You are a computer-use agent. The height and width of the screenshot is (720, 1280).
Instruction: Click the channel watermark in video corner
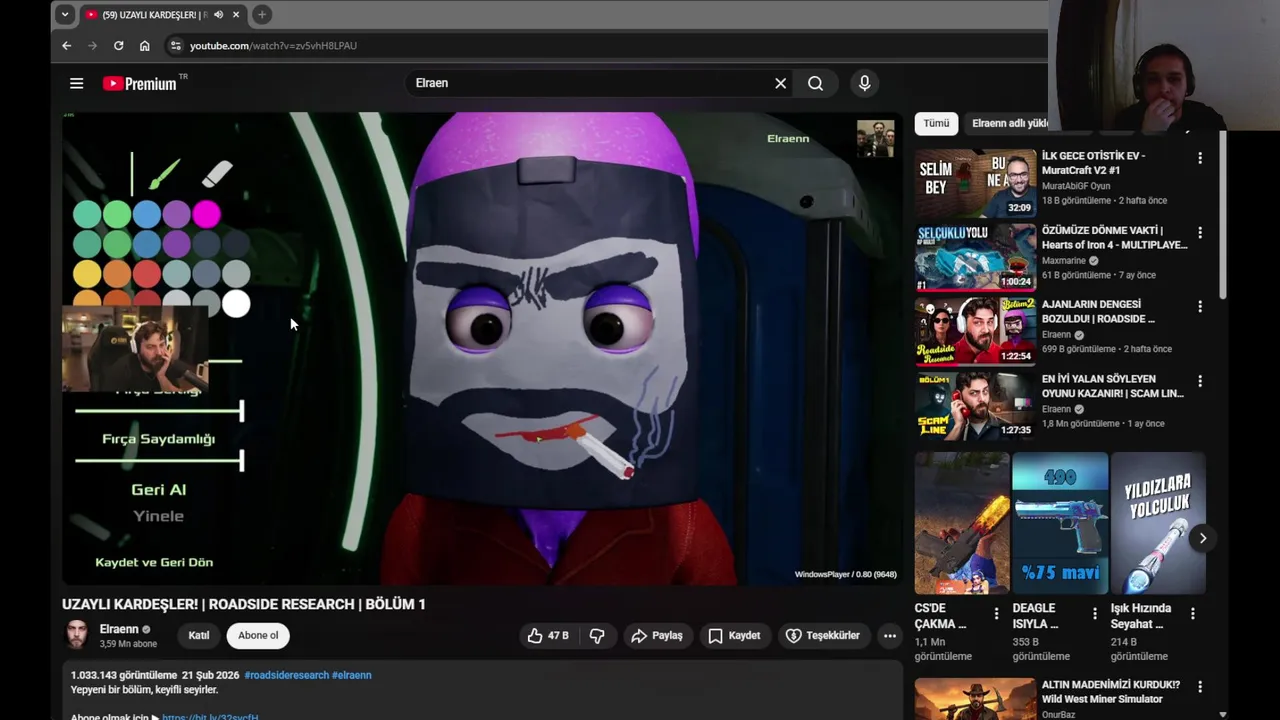(x=875, y=139)
